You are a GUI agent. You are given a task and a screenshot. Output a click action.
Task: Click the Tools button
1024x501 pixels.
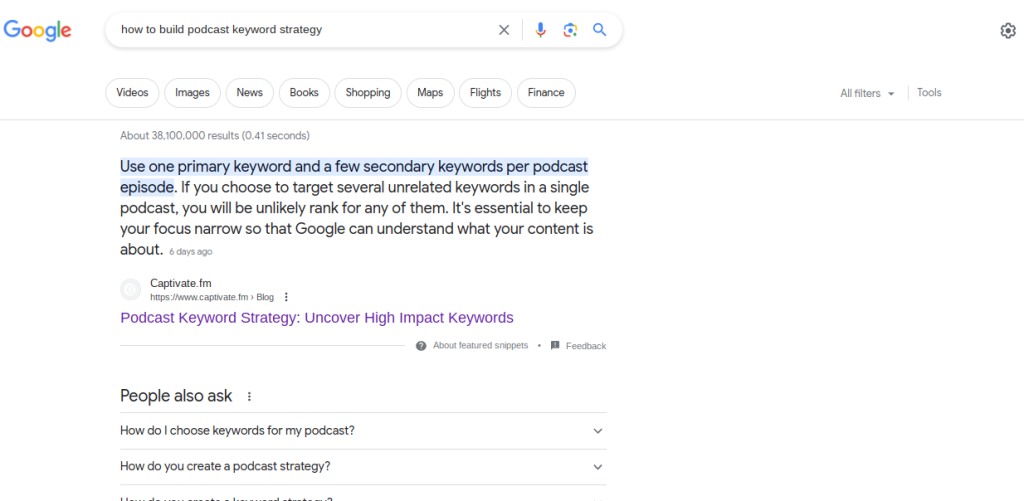(929, 93)
